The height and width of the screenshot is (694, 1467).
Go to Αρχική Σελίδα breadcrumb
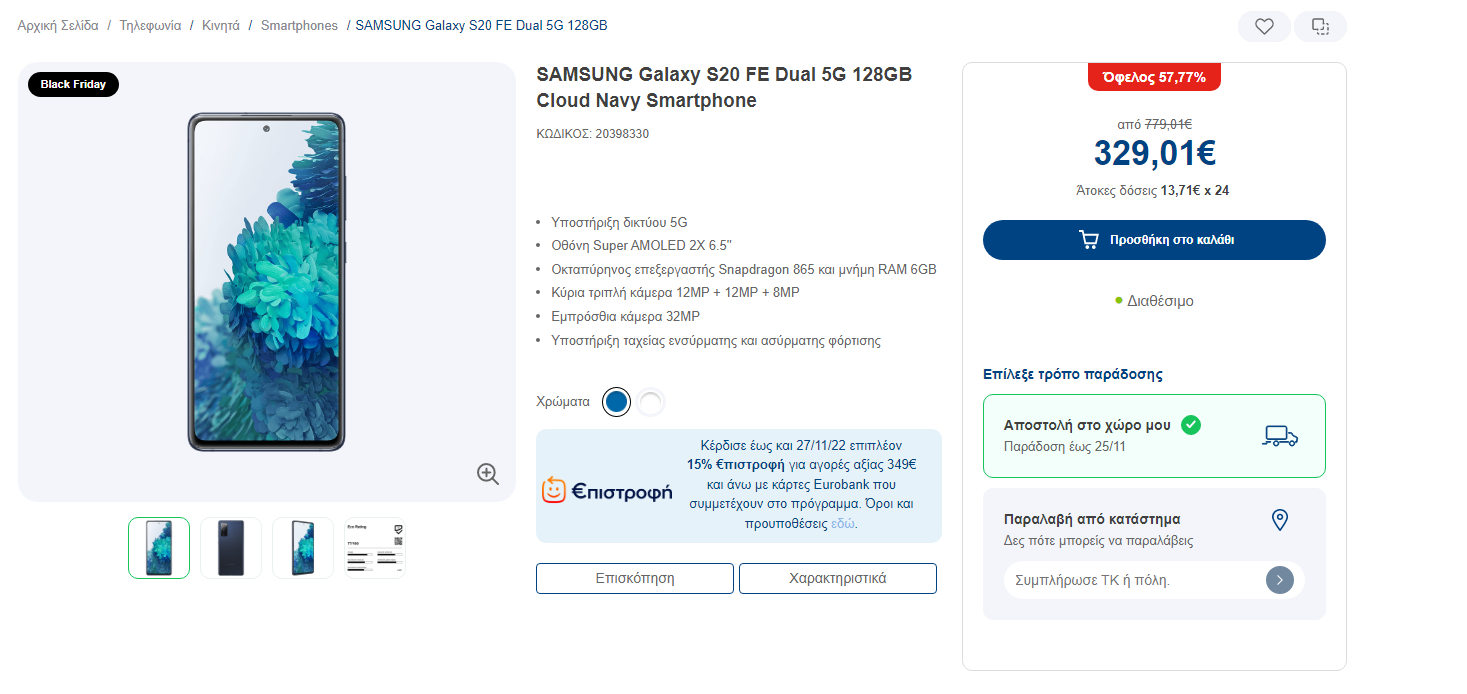click(58, 26)
